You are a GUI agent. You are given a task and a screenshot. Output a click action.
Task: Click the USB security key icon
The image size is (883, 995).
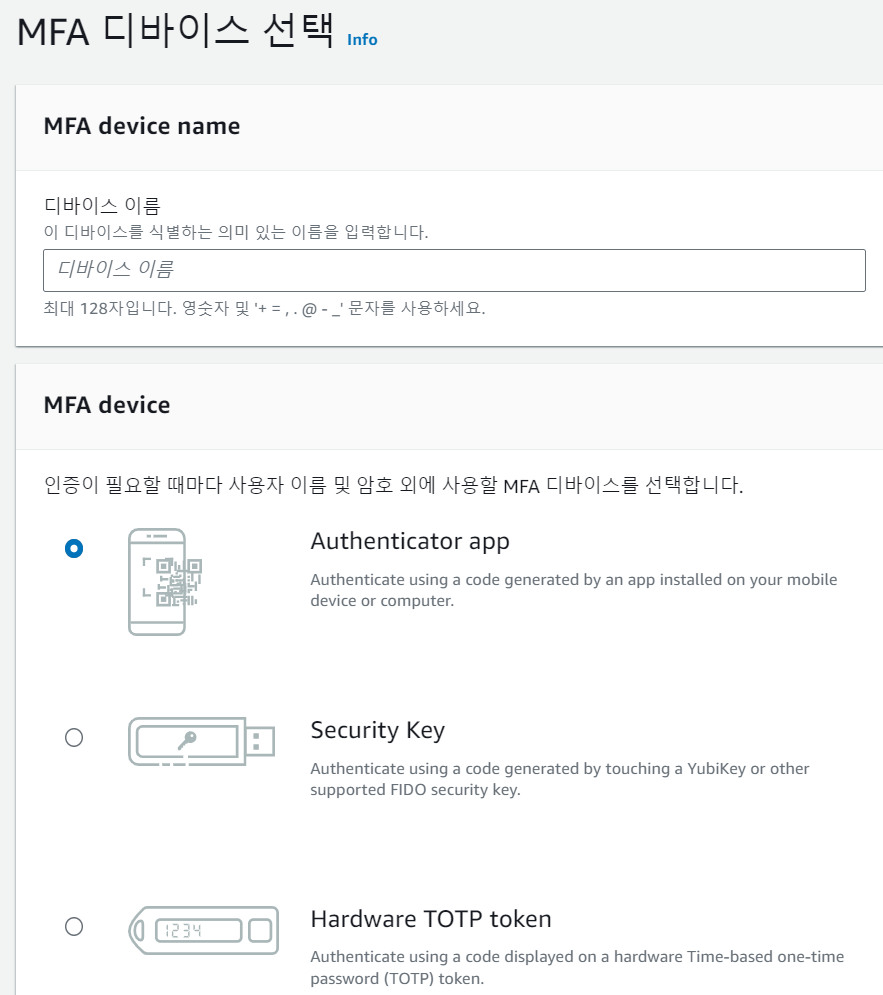tap(202, 741)
